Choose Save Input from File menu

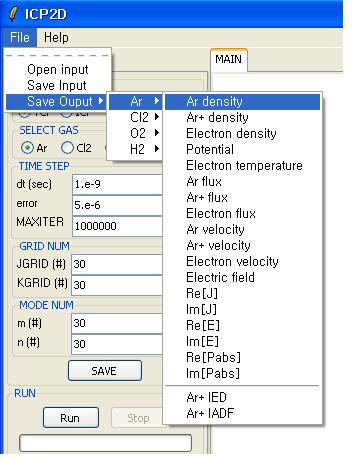57,85
